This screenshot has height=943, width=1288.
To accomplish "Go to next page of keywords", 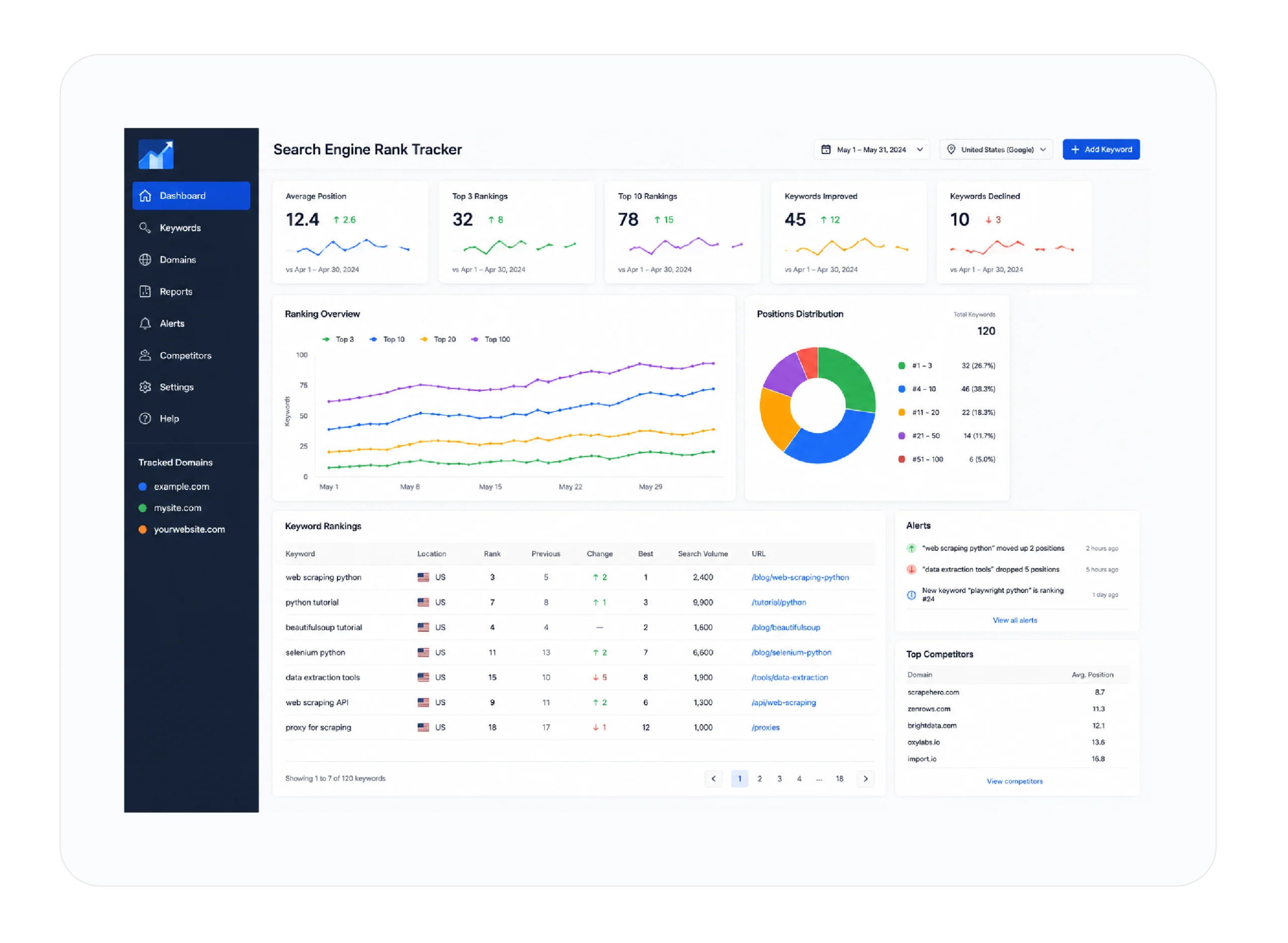I will click(866, 779).
